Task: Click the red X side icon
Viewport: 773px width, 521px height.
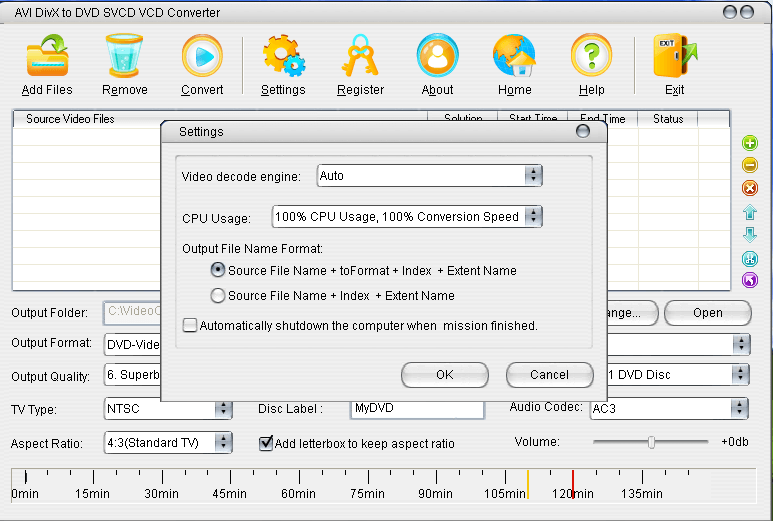Action: [x=750, y=188]
